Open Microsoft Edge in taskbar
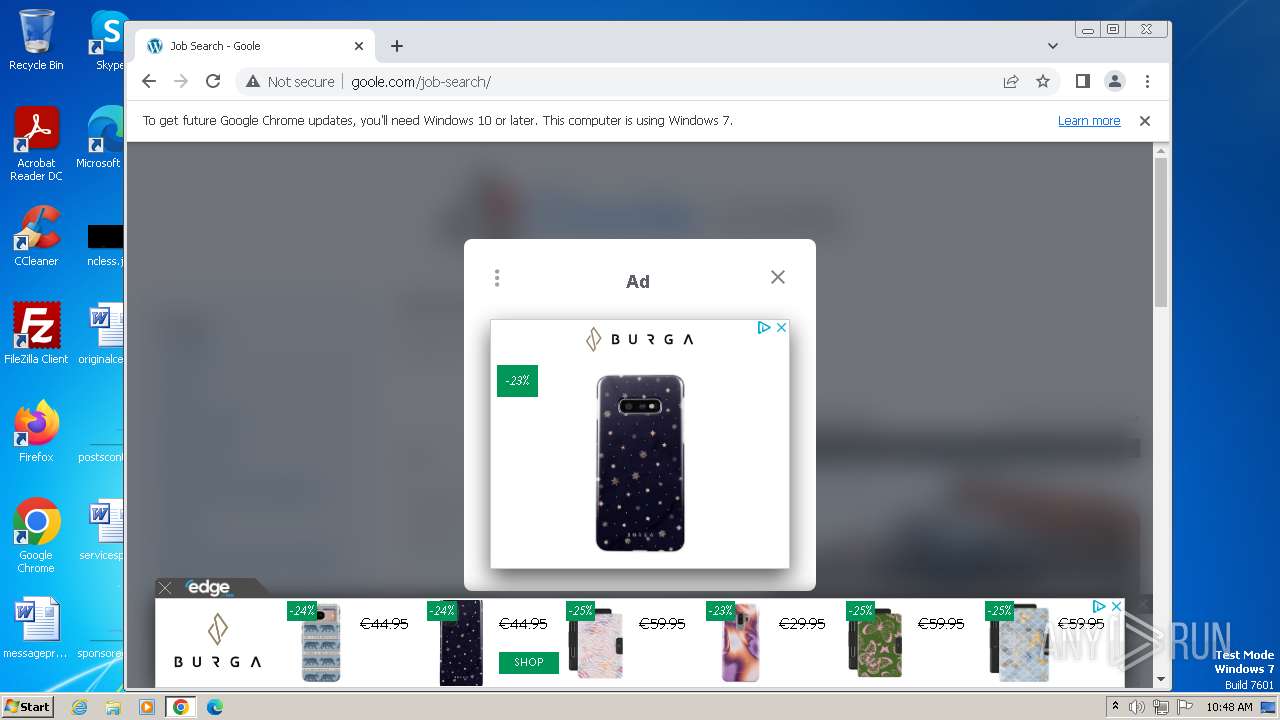Viewport: 1280px width, 720px height. click(214, 707)
